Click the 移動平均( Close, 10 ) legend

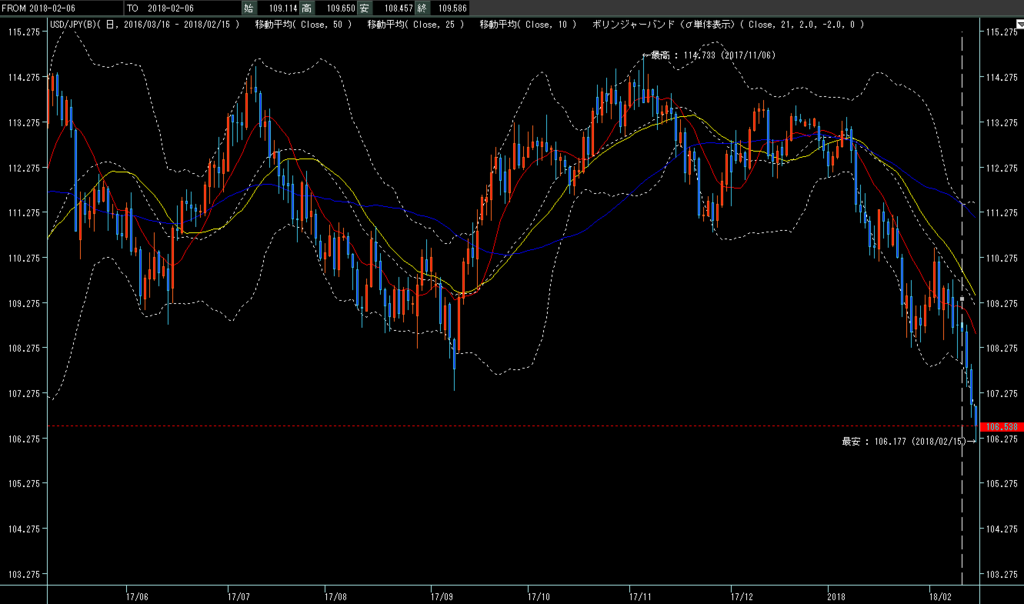click(x=528, y=24)
